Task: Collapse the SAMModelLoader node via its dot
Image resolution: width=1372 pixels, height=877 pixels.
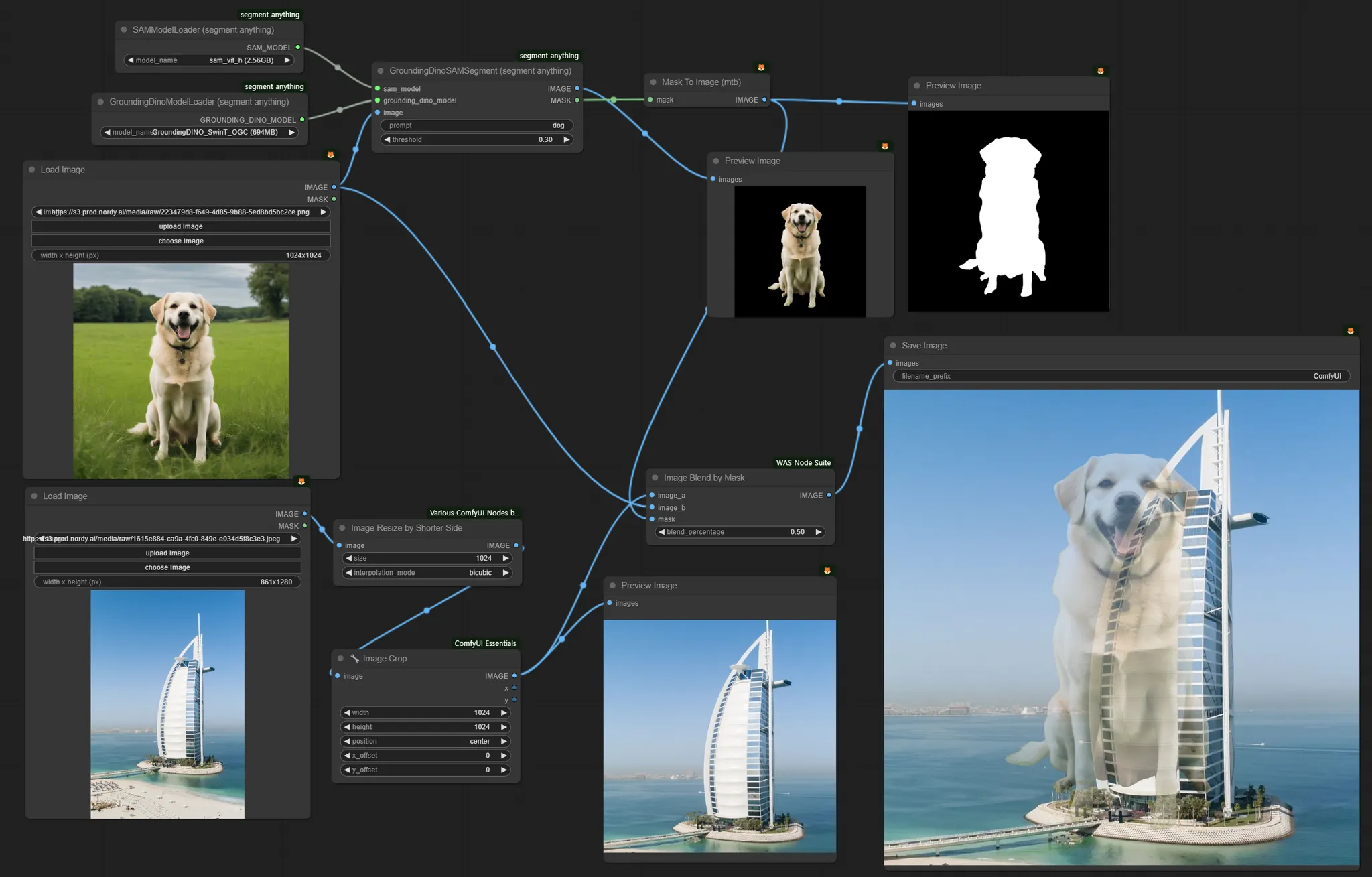Action: (124, 30)
